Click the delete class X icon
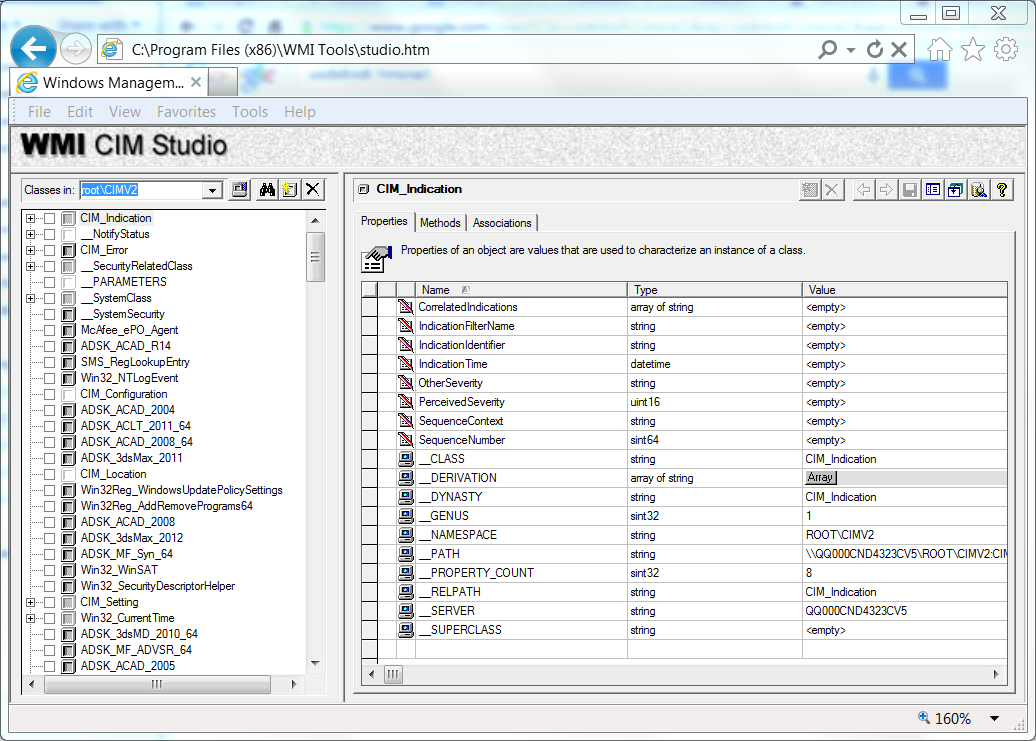The width and height of the screenshot is (1036, 741). point(313,190)
